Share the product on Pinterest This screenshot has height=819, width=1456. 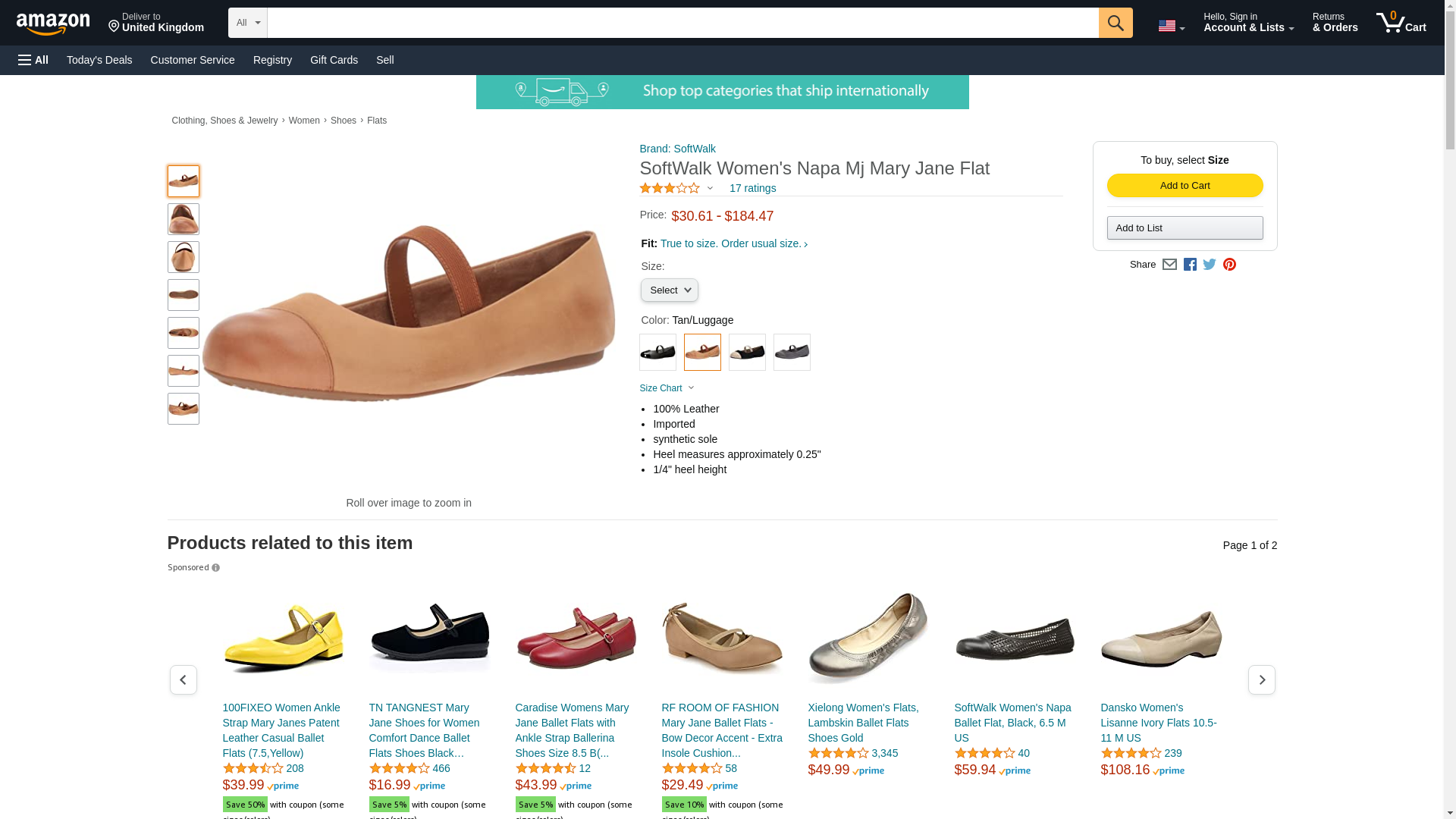point(1229,265)
